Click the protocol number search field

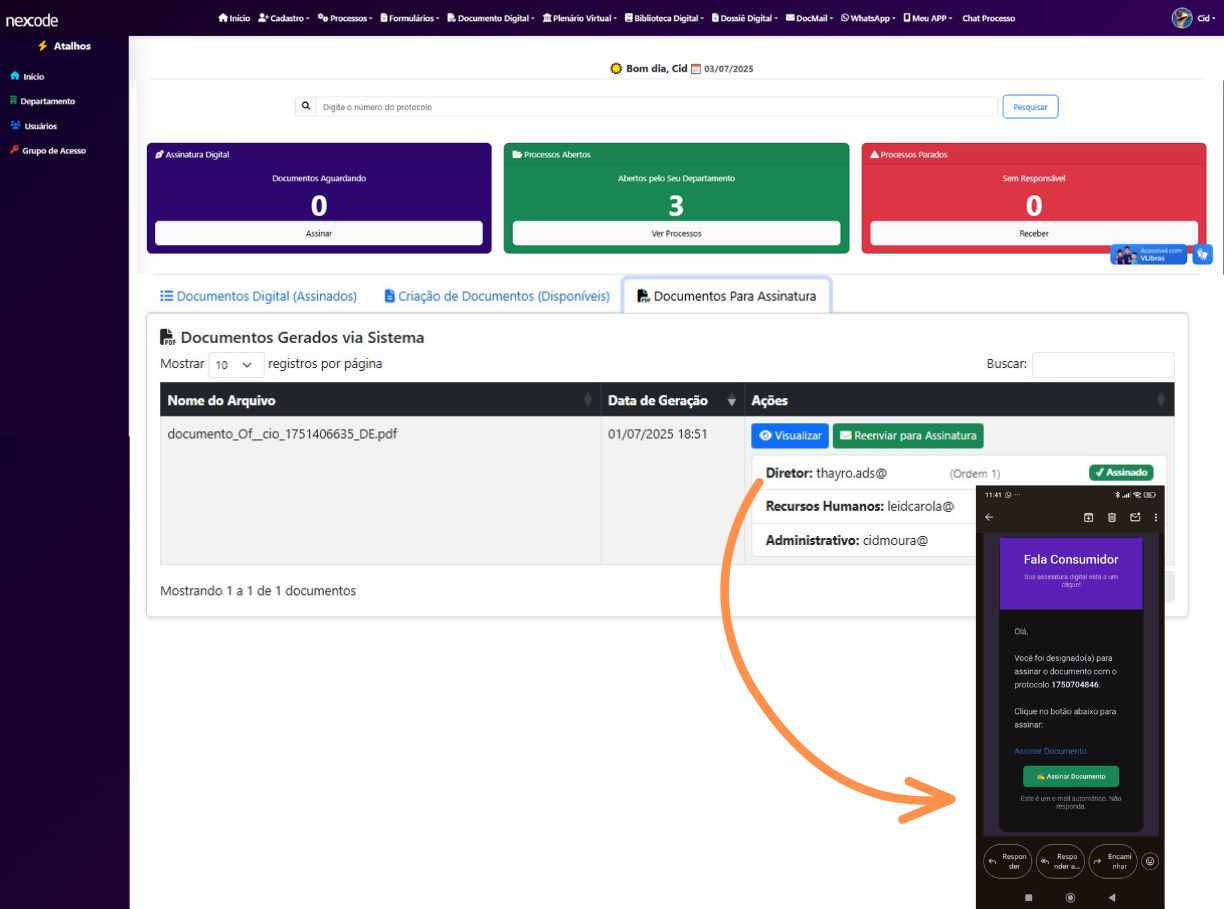tap(655, 107)
